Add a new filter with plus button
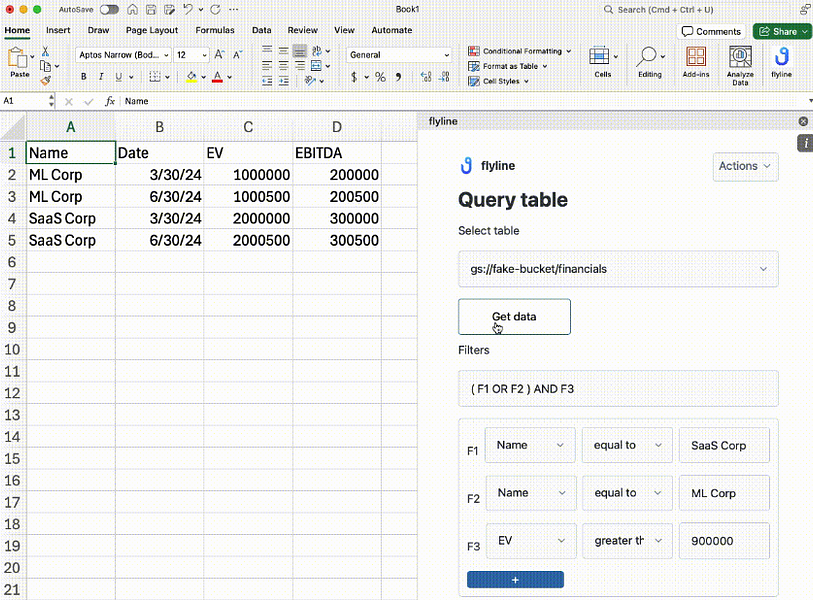The width and height of the screenshot is (813, 600). point(515,580)
